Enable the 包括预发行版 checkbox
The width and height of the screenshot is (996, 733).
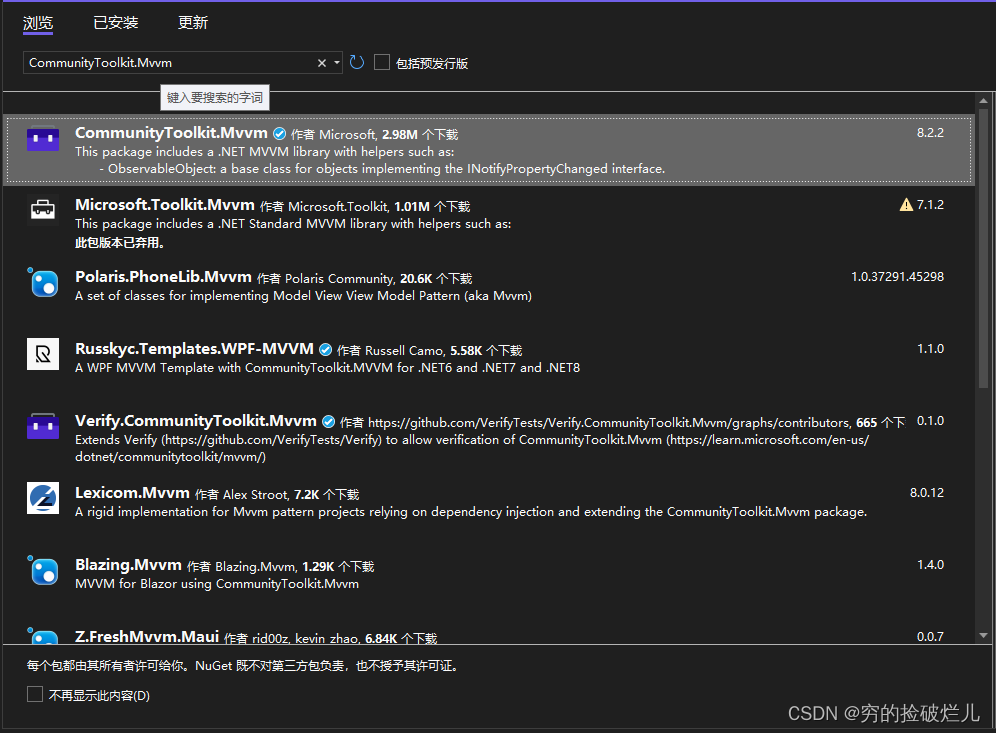(x=381, y=62)
